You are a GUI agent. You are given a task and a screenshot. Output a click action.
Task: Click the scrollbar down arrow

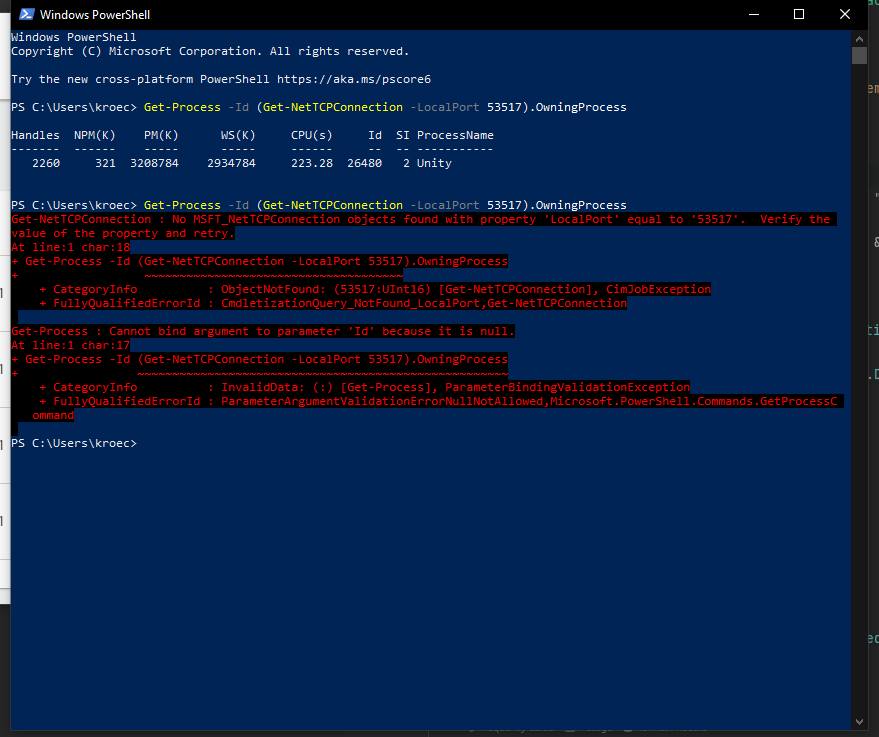[859, 720]
